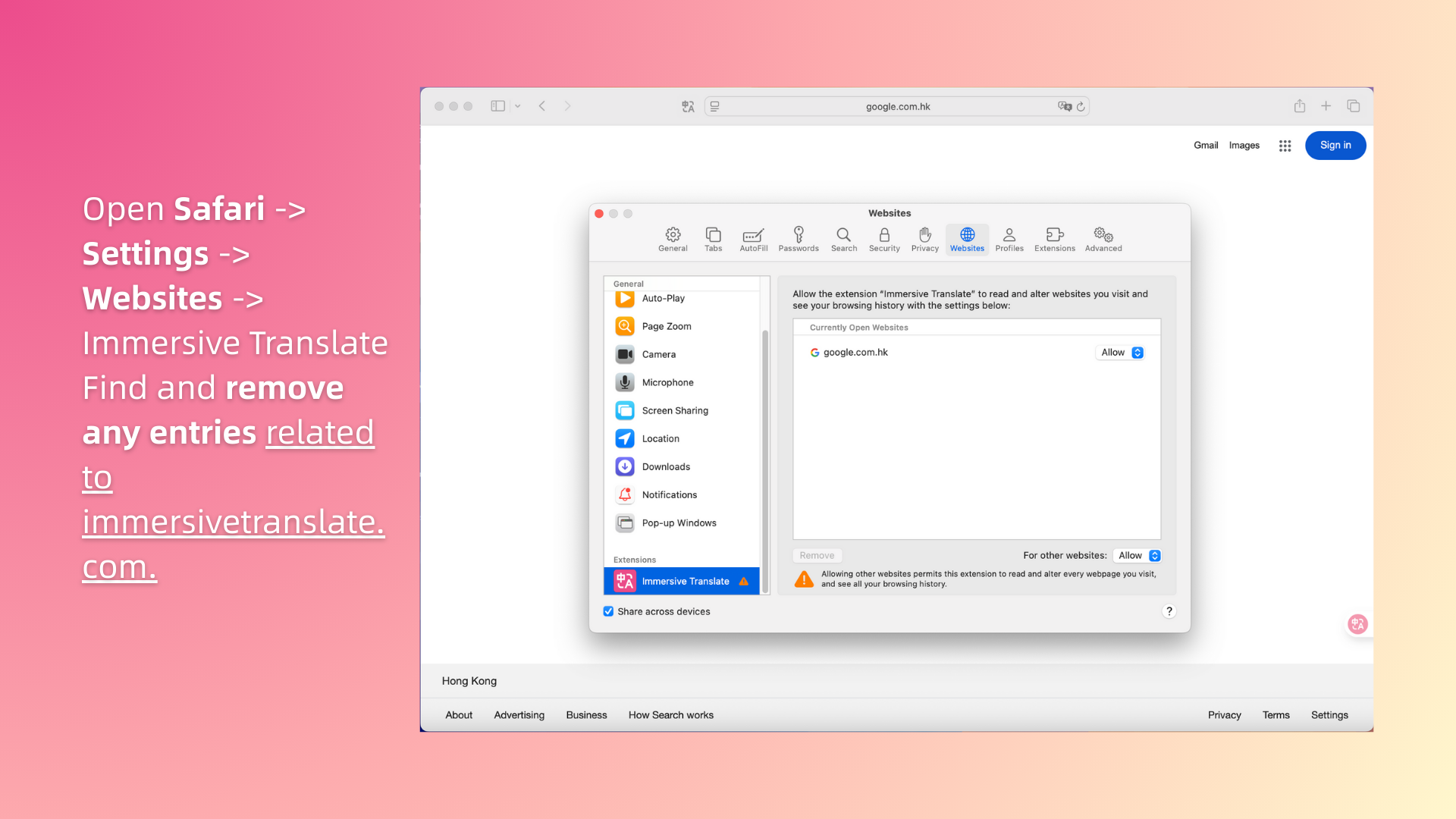
Task: Select google.com.hk row in website list
Action: click(x=977, y=353)
